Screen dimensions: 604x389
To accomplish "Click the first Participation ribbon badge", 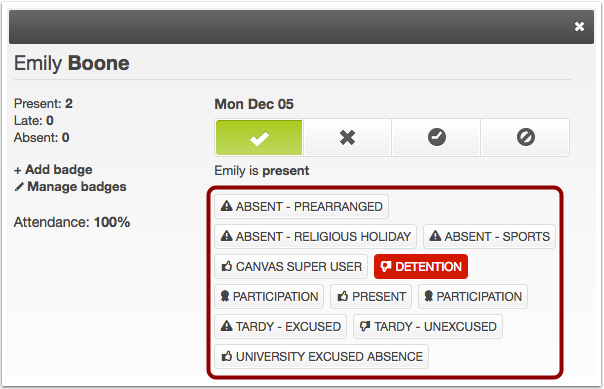I will click(x=269, y=297).
